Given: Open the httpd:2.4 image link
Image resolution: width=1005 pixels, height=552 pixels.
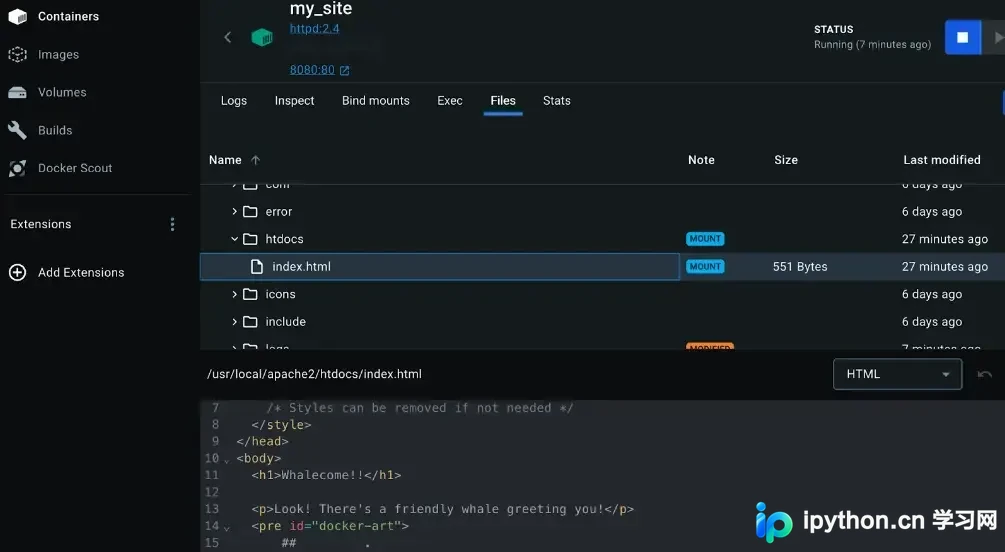Looking at the screenshot, I should (x=314, y=29).
